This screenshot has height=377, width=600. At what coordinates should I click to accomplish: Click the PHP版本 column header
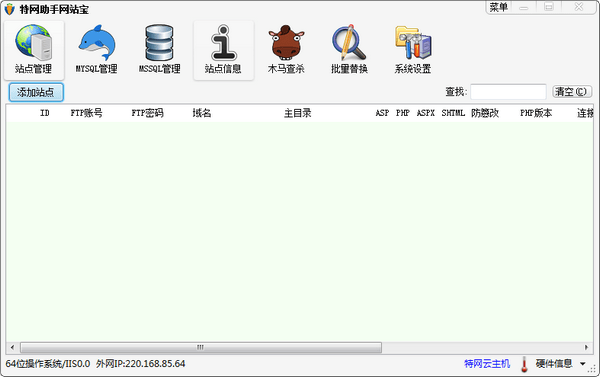click(536, 113)
